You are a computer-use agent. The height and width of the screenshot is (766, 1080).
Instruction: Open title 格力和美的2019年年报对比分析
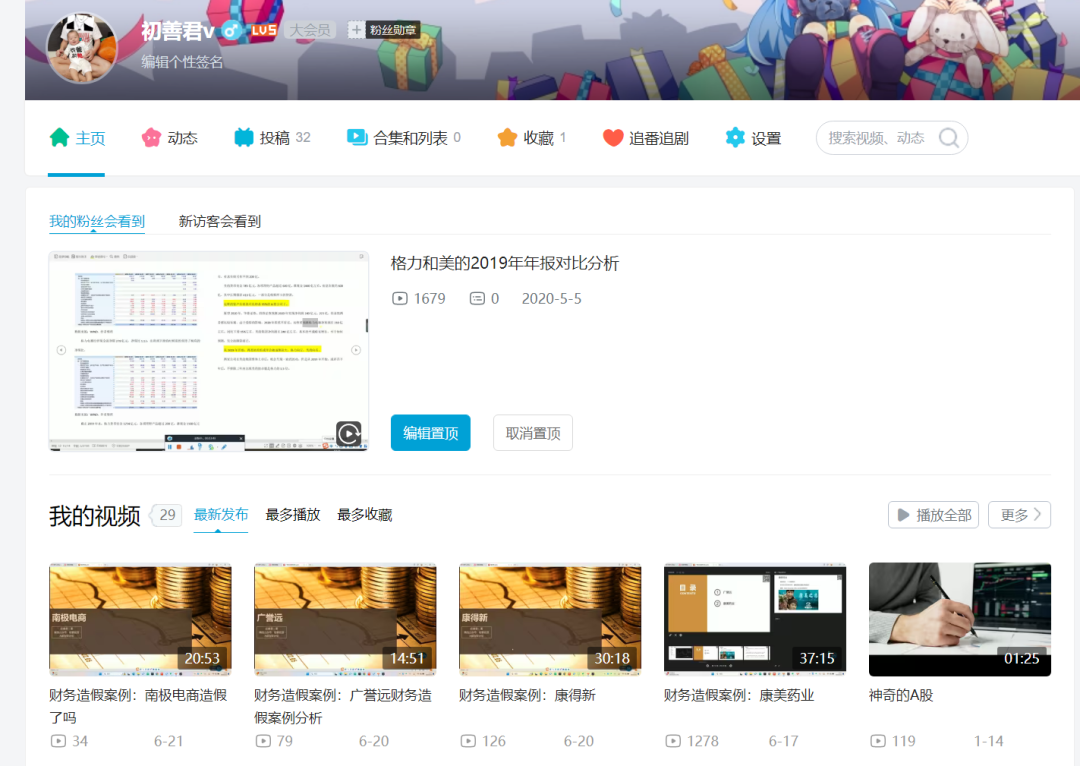505,263
